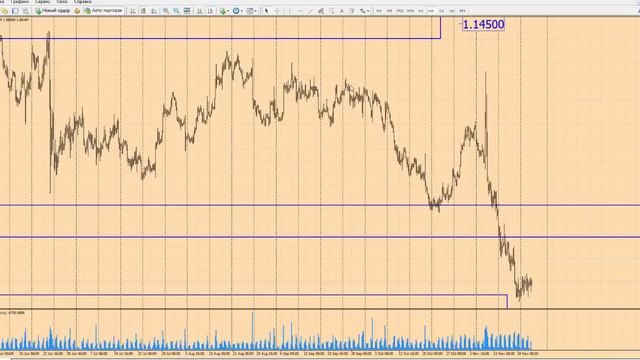The width and height of the screenshot is (640, 360).
Task: Zoom in on the chart with magnifier plus
Action: click(166, 11)
